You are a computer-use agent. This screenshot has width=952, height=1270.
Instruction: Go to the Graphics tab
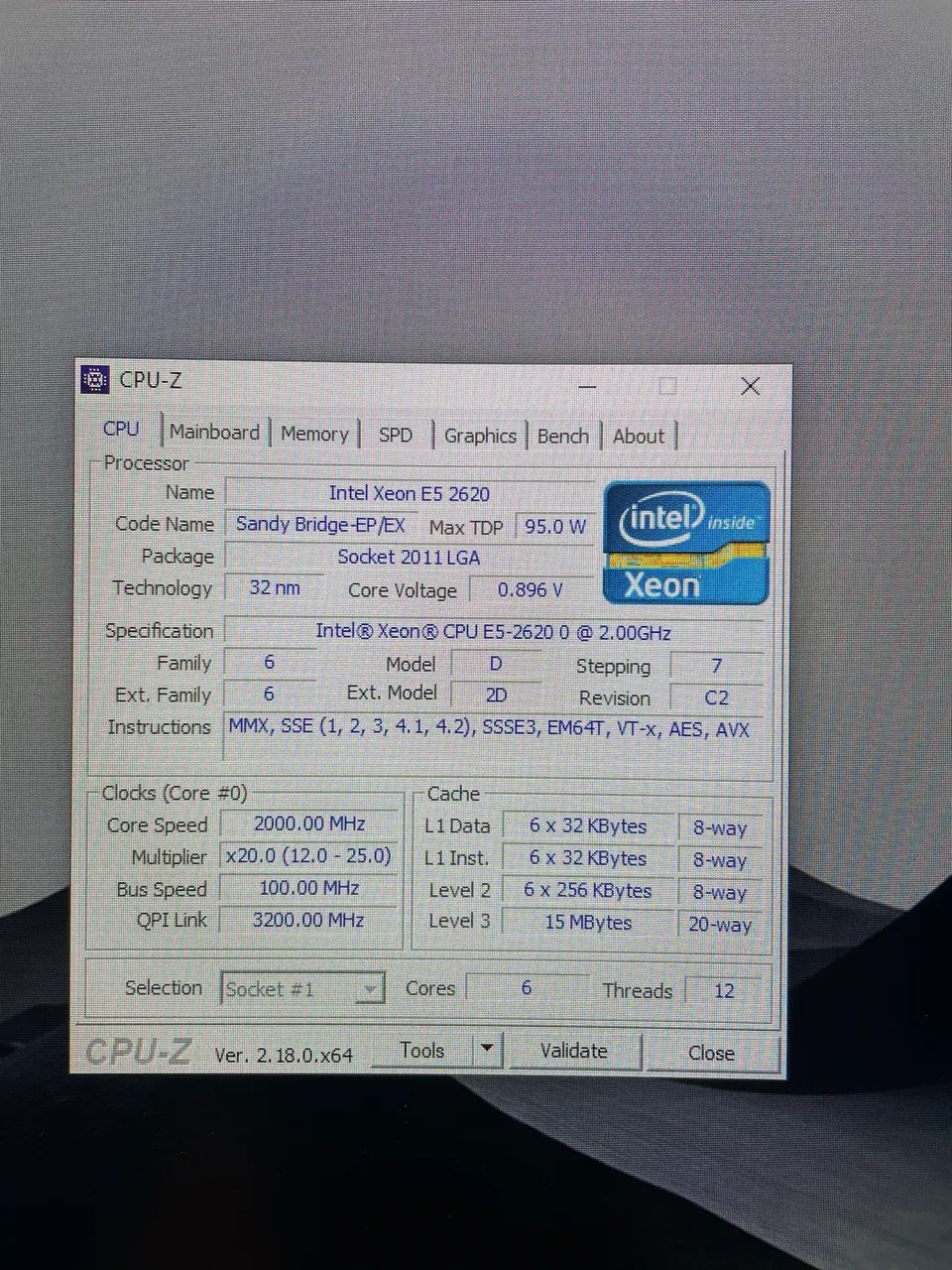click(x=480, y=436)
